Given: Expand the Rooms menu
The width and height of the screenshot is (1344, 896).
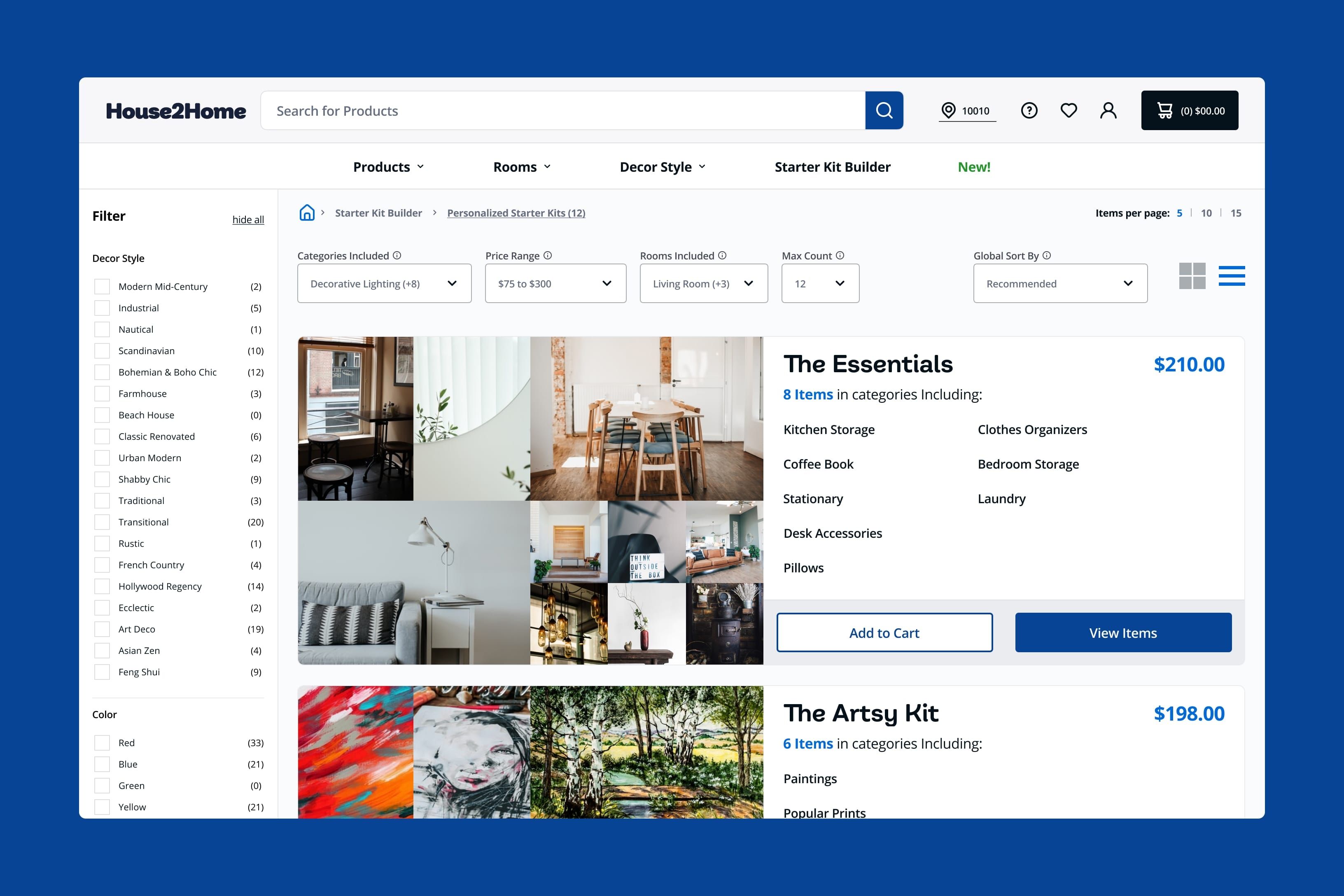Looking at the screenshot, I should point(522,167).
